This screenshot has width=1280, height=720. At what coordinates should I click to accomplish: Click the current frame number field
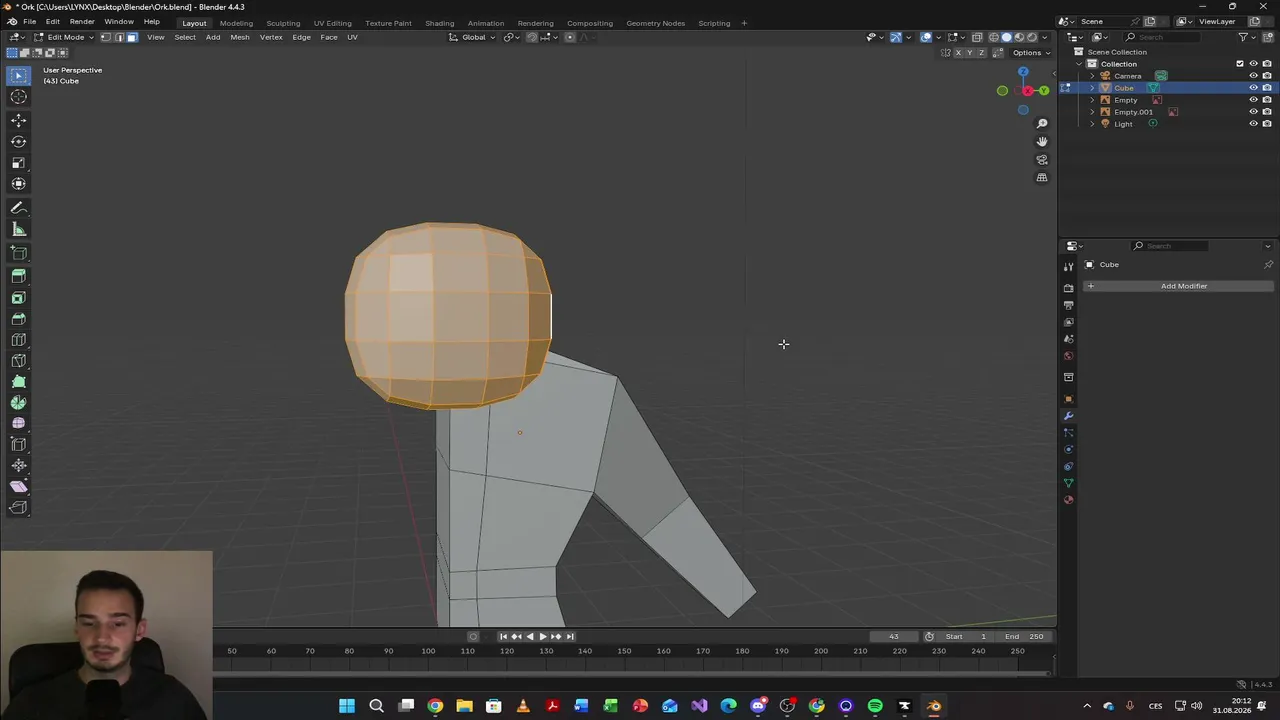pos(894,636)
